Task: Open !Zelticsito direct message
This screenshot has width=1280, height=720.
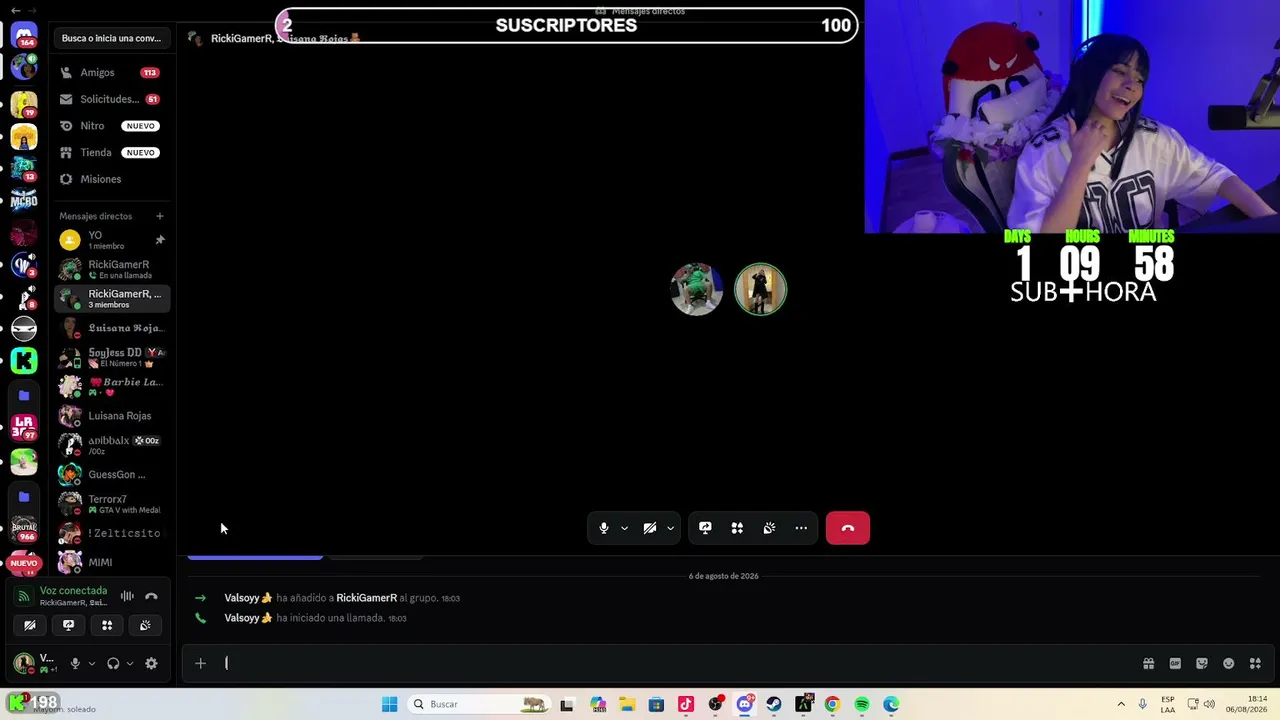Action: 111,533
